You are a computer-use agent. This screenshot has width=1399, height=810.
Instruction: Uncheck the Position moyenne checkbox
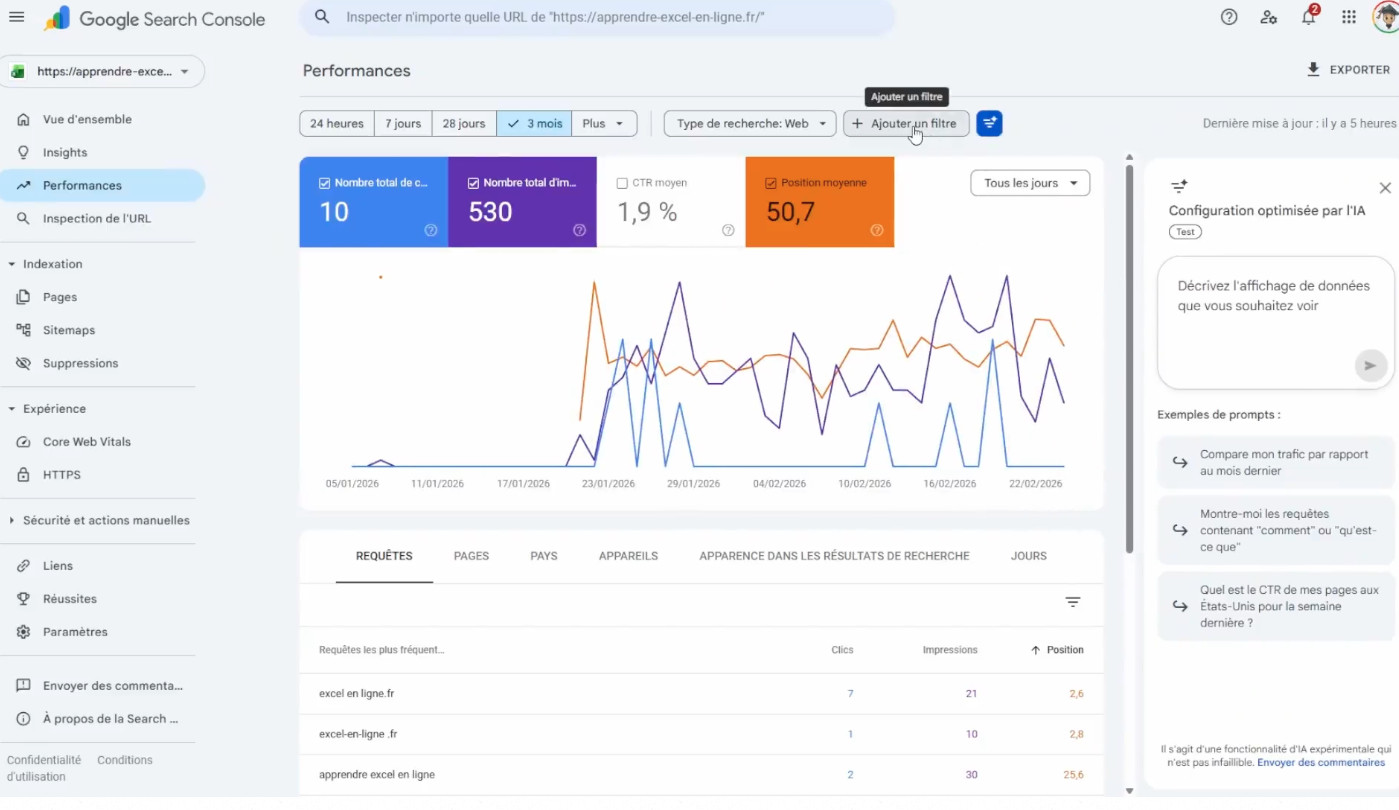click(771, 183)
